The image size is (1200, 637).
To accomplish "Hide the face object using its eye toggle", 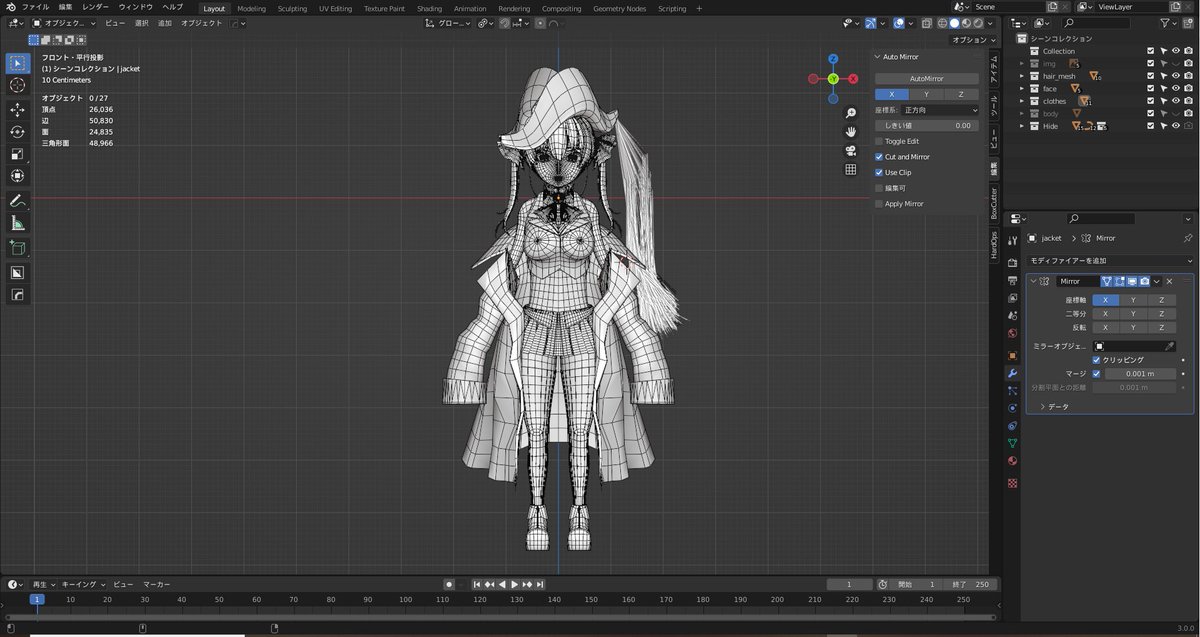I will coord(1176,88).
